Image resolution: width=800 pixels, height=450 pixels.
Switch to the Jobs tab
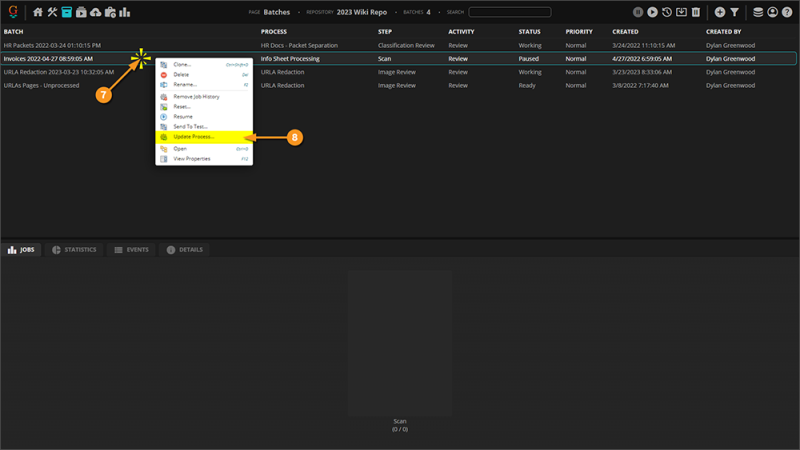pos(21,249)
